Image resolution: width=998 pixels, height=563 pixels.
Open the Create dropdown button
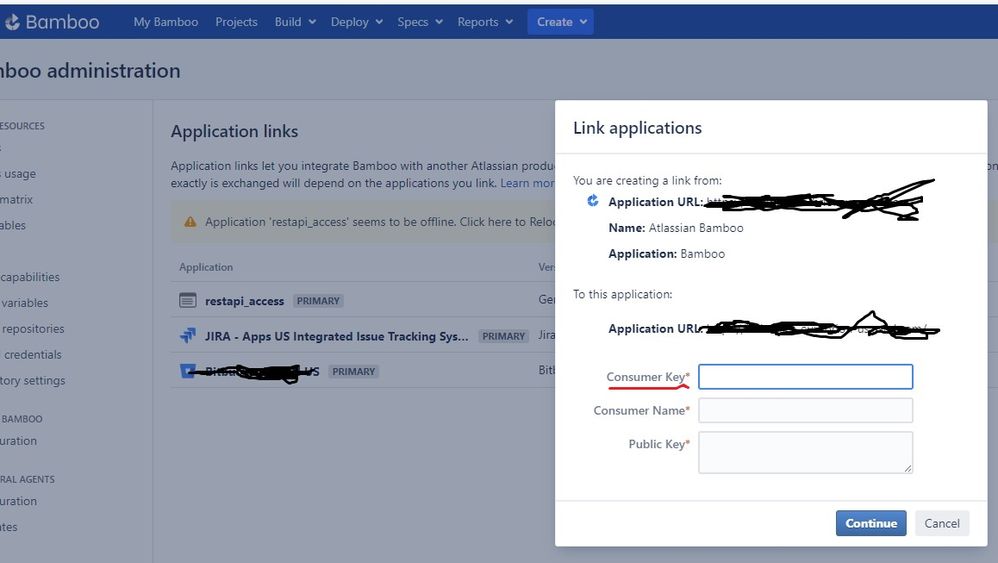pos(560,22)
